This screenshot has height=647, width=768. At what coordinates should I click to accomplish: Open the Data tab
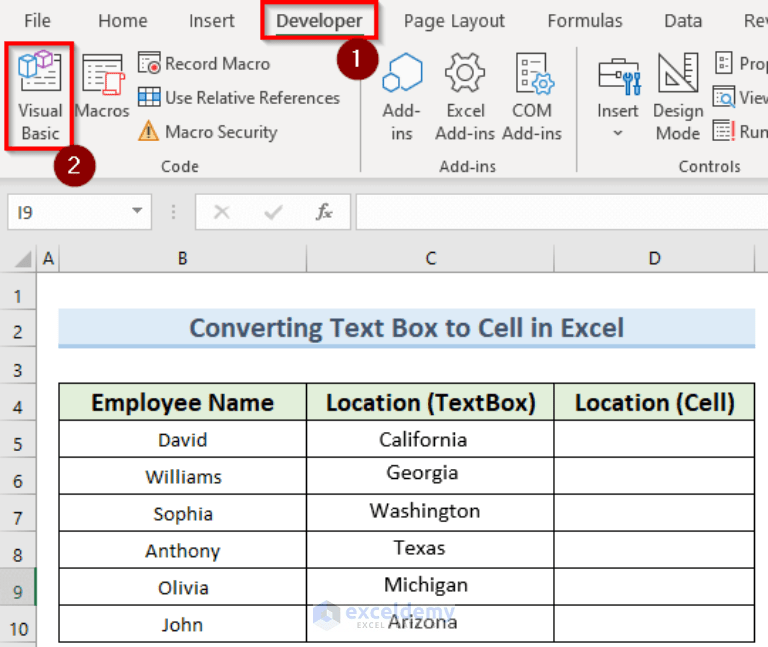pyautogui.click(x=683, y=21)
